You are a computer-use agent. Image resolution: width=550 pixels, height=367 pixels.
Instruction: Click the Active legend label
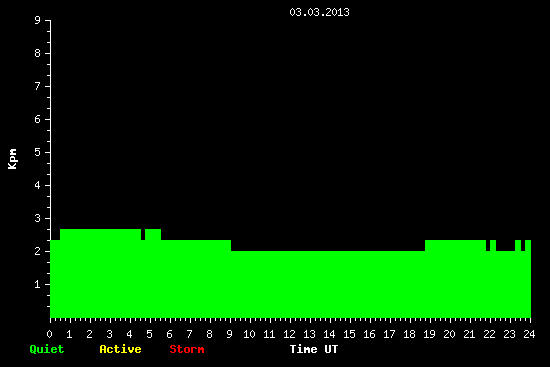click(120, 349)
